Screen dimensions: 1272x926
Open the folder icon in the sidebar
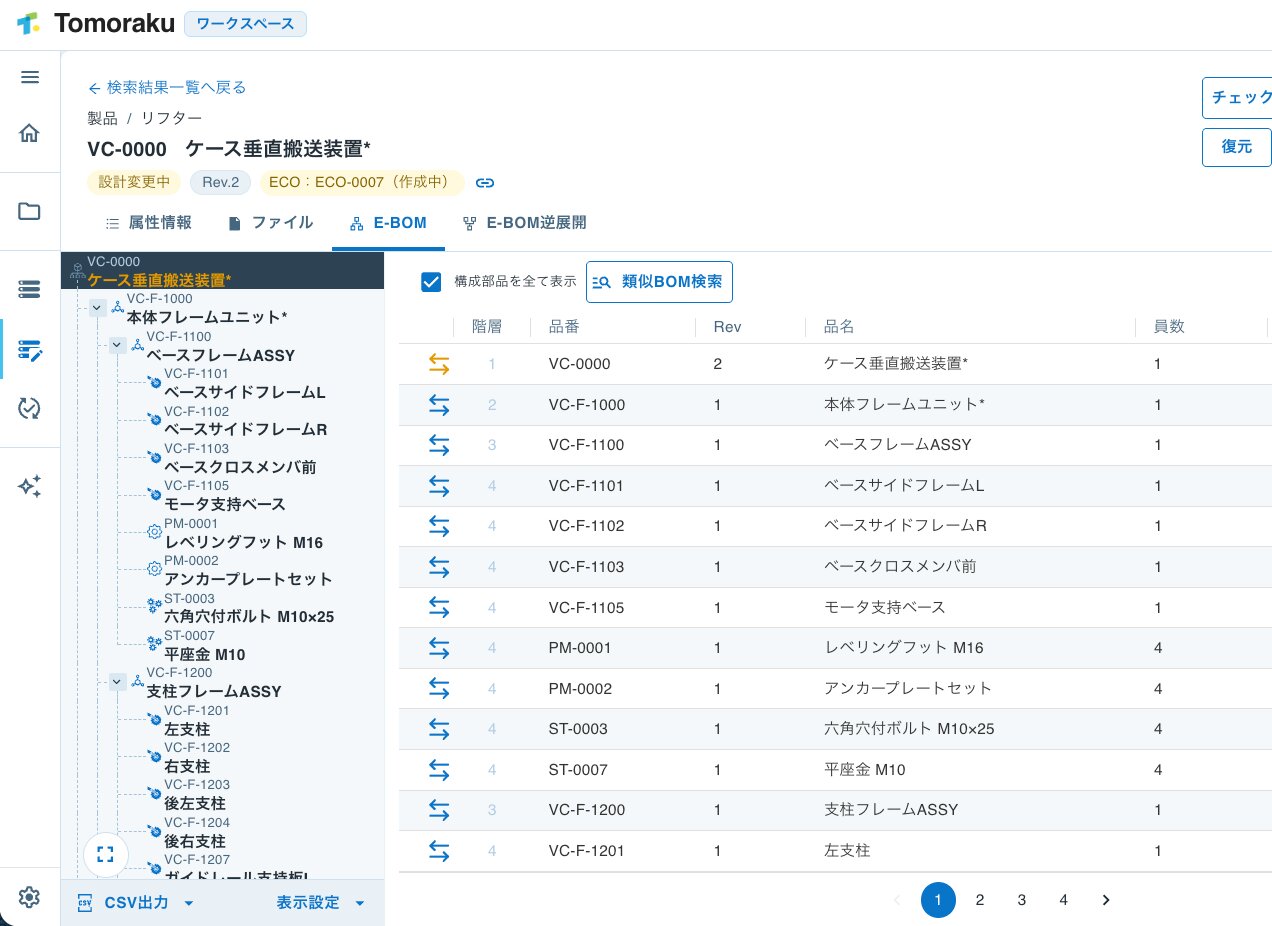30,211
